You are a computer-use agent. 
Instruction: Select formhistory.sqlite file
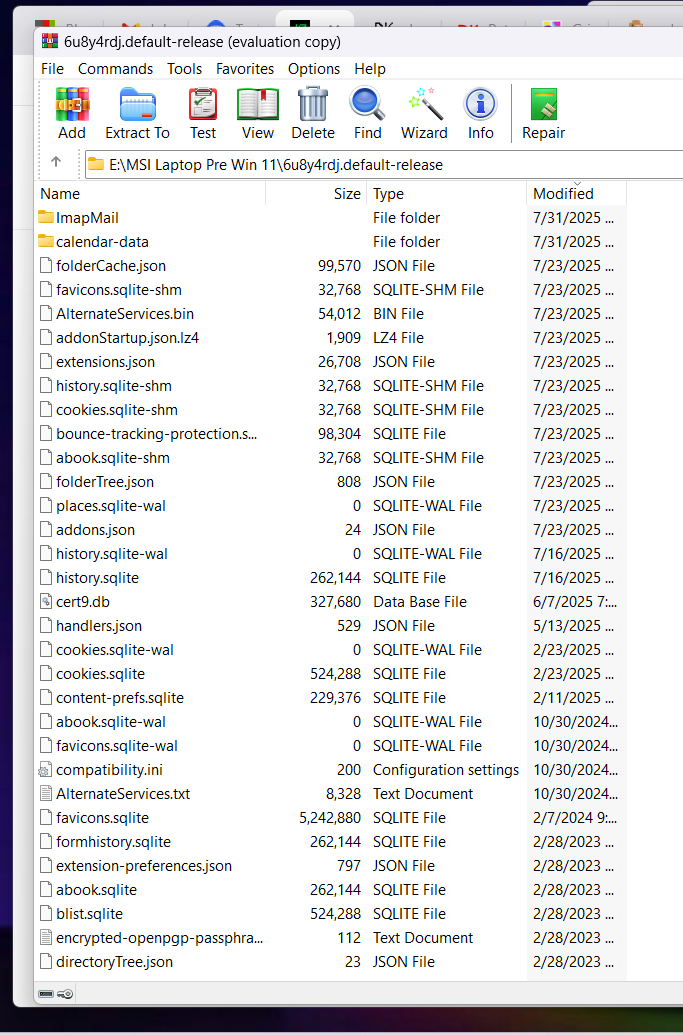click(x=114, y=842)
